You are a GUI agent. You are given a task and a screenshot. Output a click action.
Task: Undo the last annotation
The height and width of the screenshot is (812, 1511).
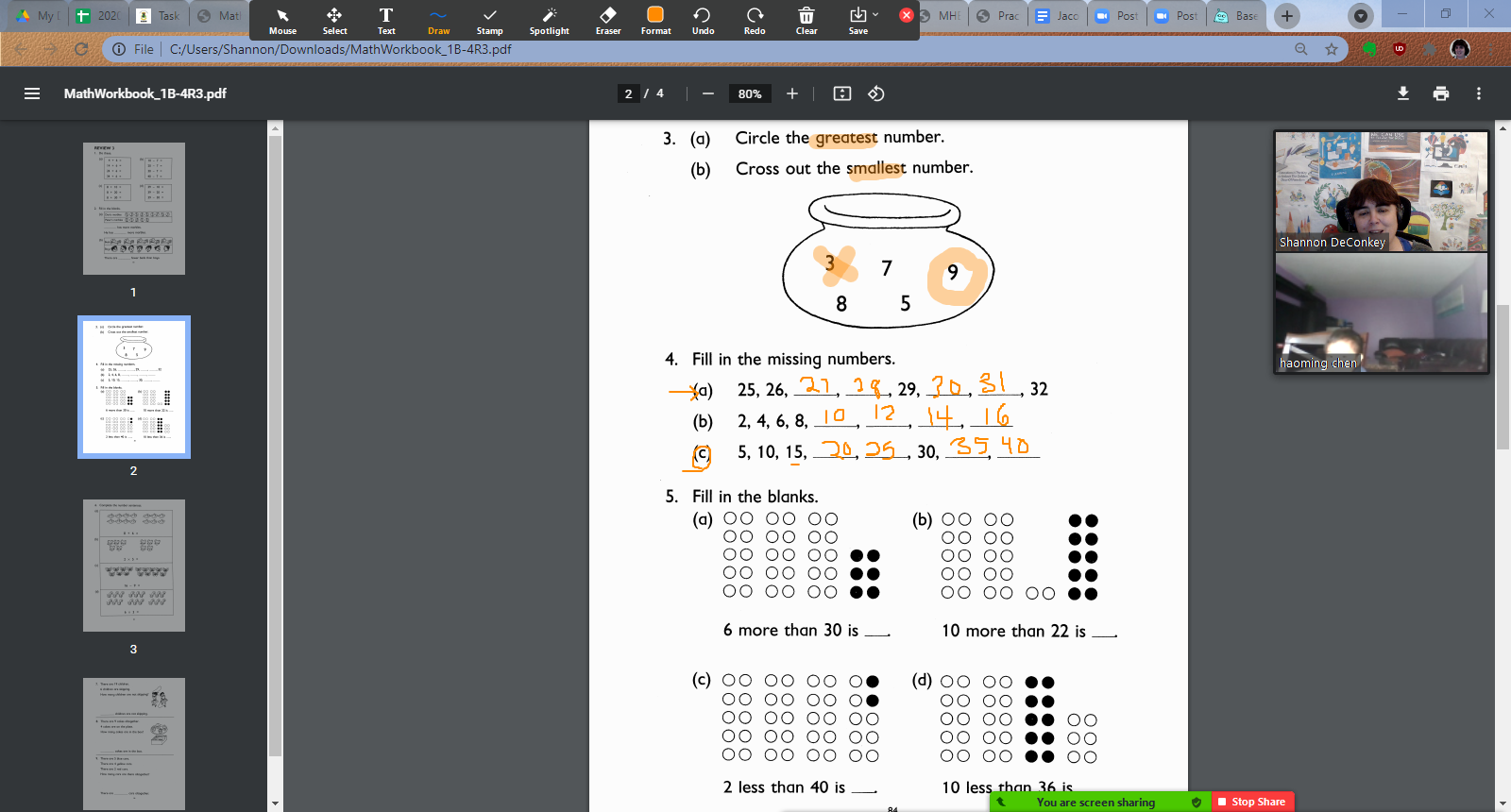pyautogui.click(x=703, y=21)
